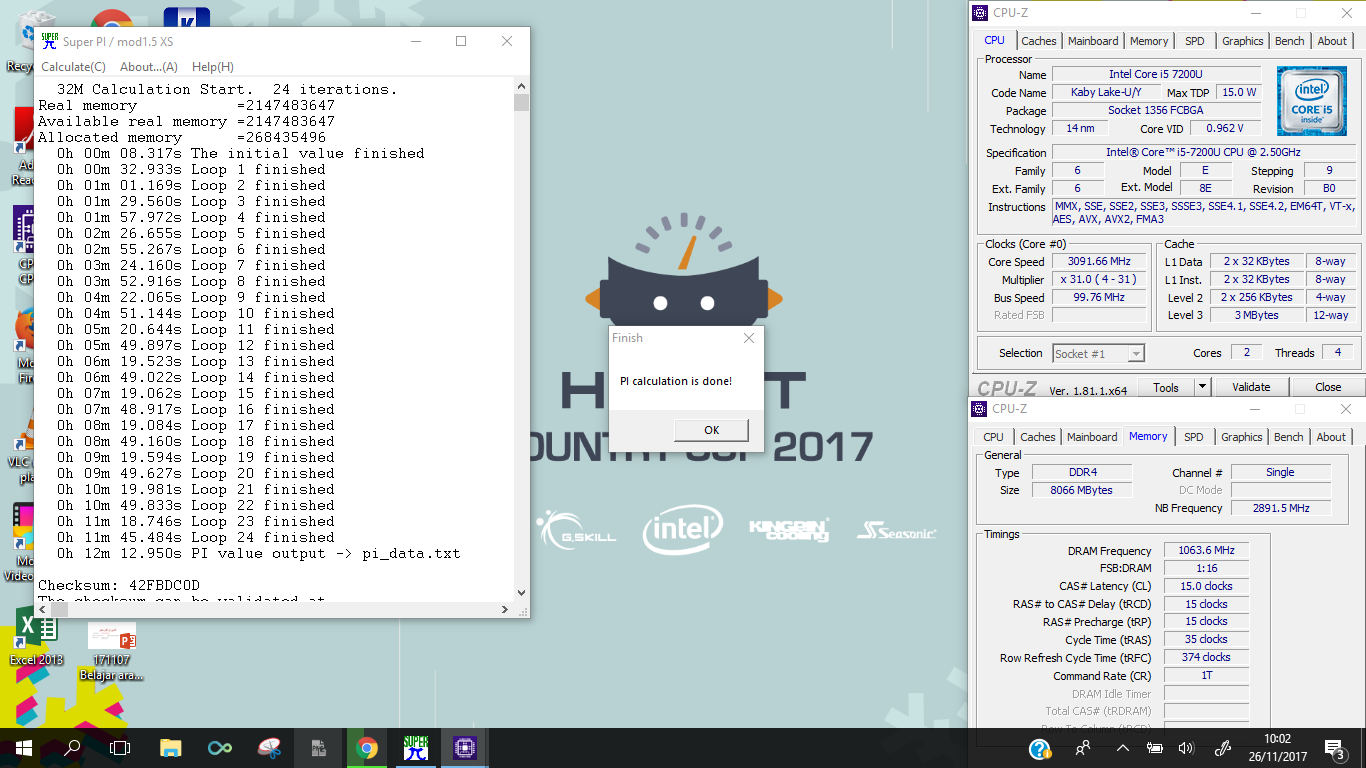This screenshot has width=1366, height=768.
Task: Show hidden tray icons chevron
Action: pyautogui.click(x=1122, y=748)
